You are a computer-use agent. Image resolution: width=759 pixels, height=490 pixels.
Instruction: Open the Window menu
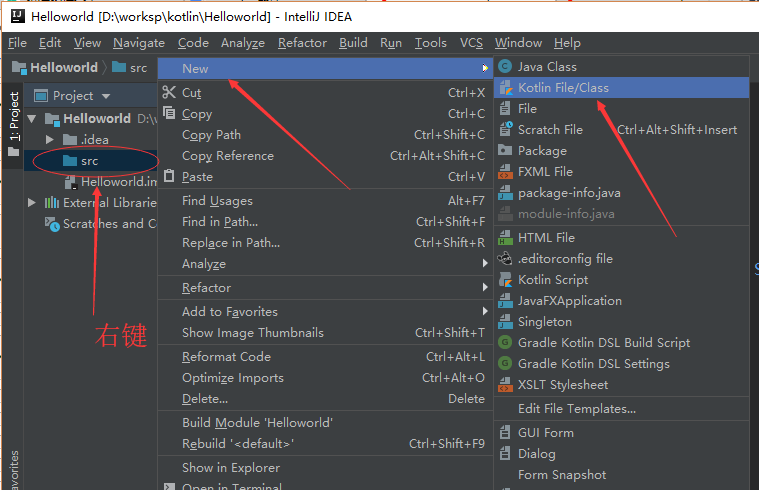coord(518,43)
